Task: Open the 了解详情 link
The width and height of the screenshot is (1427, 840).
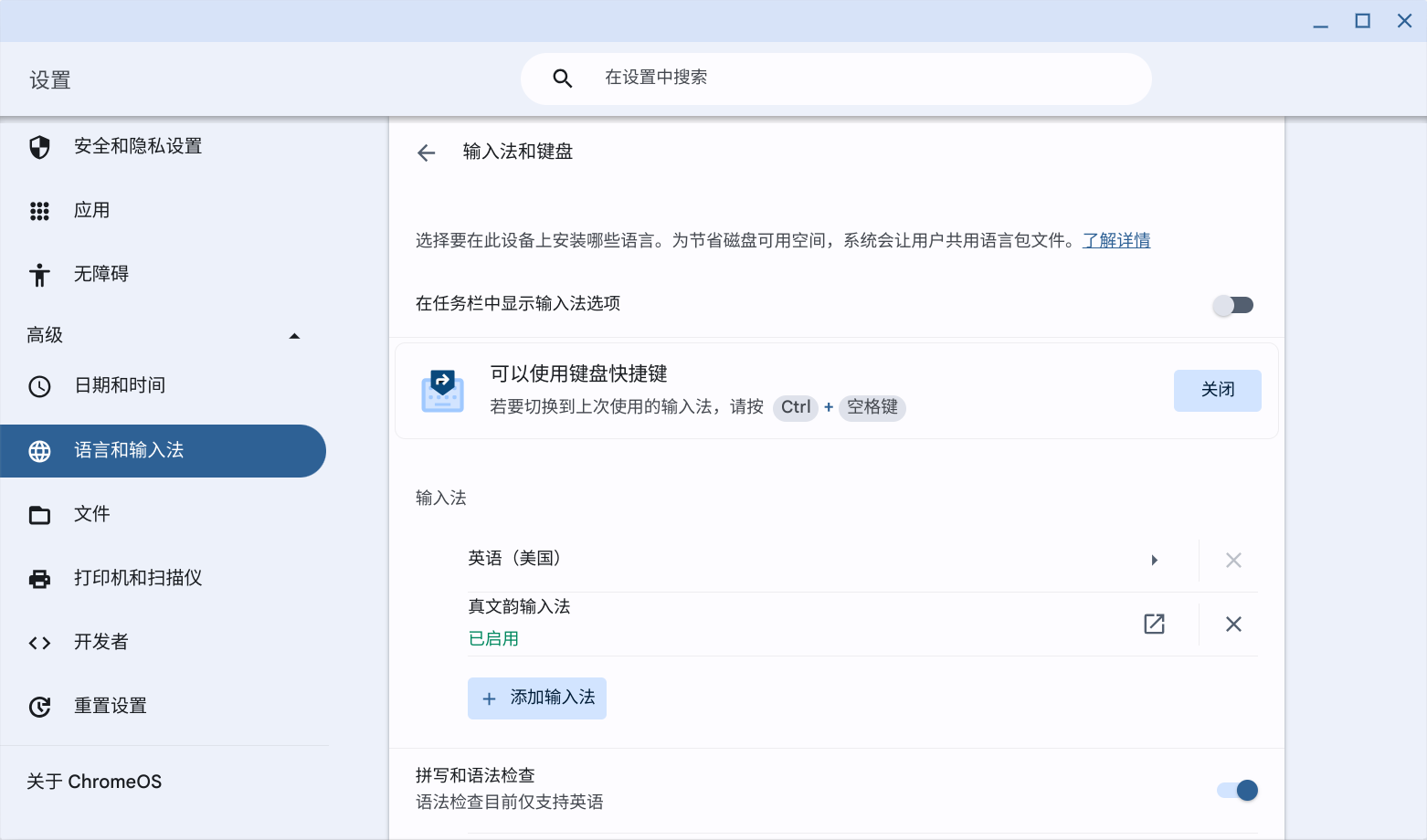Action: tap(1115, 240)
